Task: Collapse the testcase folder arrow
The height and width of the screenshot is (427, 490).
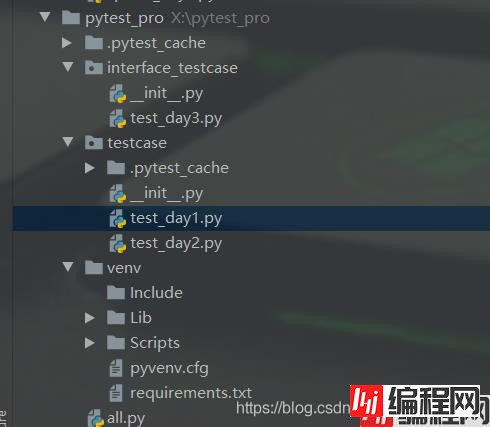Action: pos(68,142)
